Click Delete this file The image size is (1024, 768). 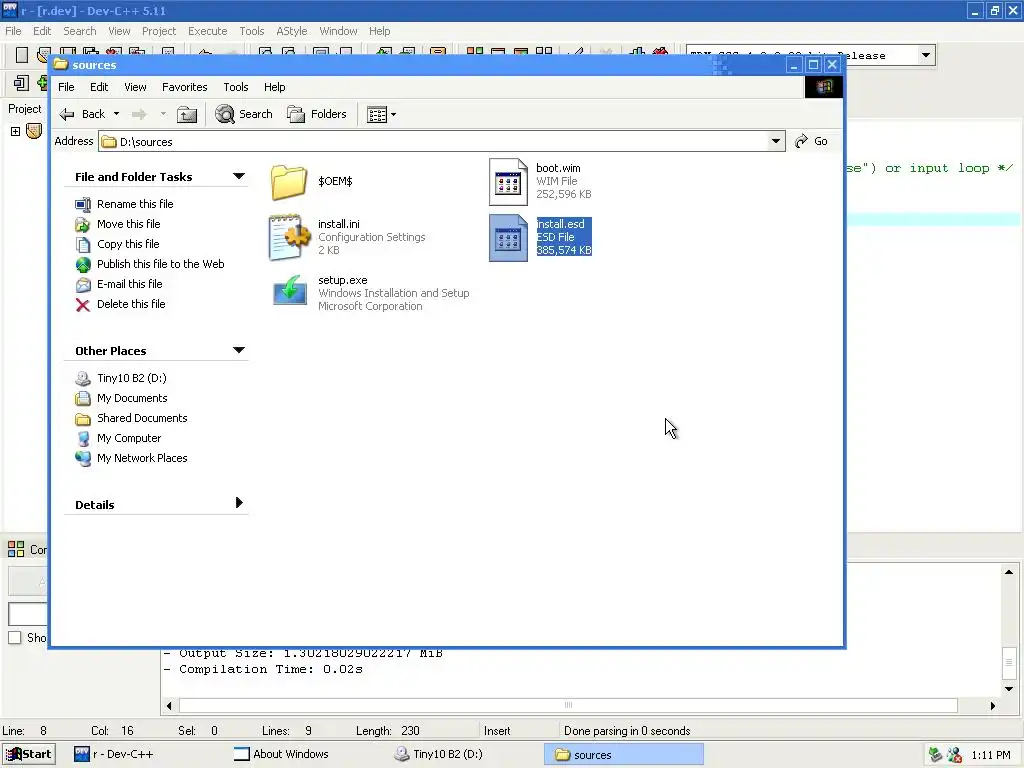[x=131, y=304]
